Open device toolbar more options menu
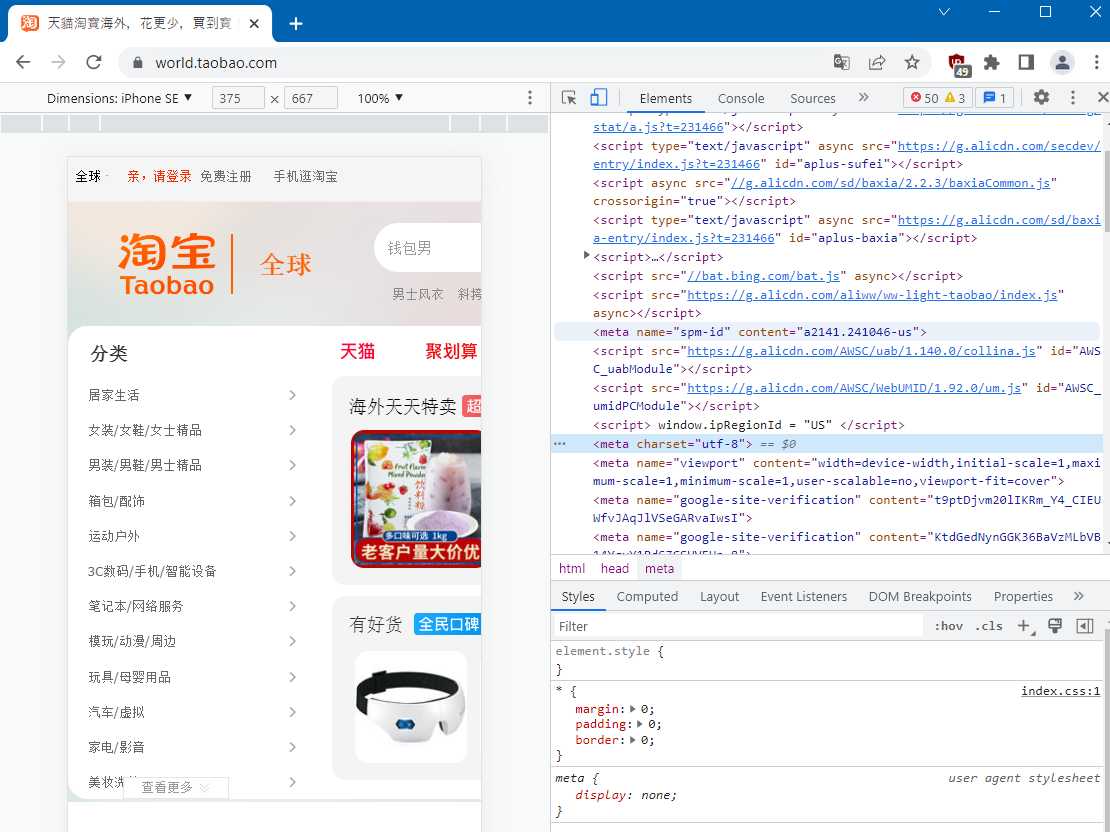Viewport: 1110px width, 832px height. 530,98
